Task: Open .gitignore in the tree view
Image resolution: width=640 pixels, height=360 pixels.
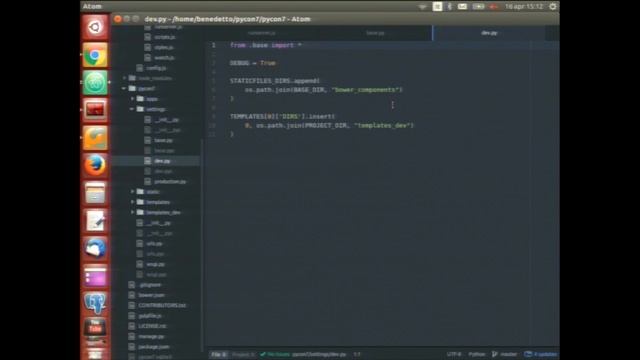Action: pyautogui.click(x=150, y=285)
